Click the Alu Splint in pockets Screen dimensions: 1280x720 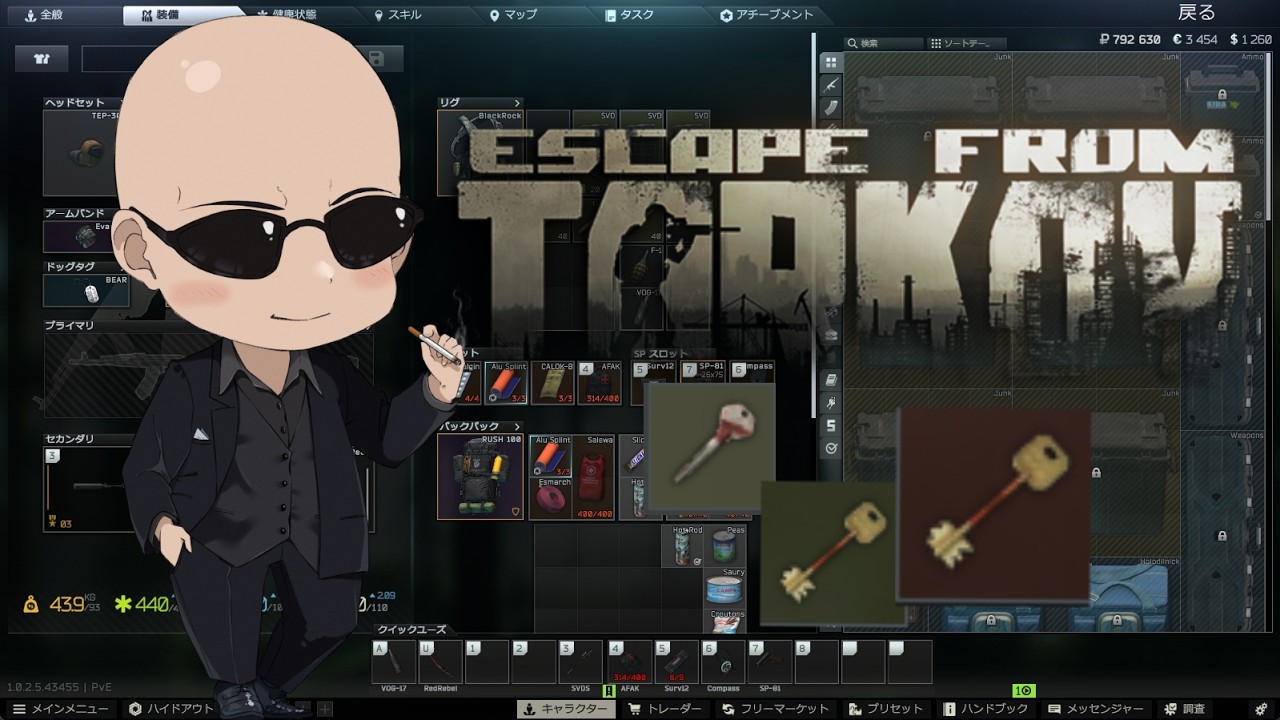(x=506, y=384)
